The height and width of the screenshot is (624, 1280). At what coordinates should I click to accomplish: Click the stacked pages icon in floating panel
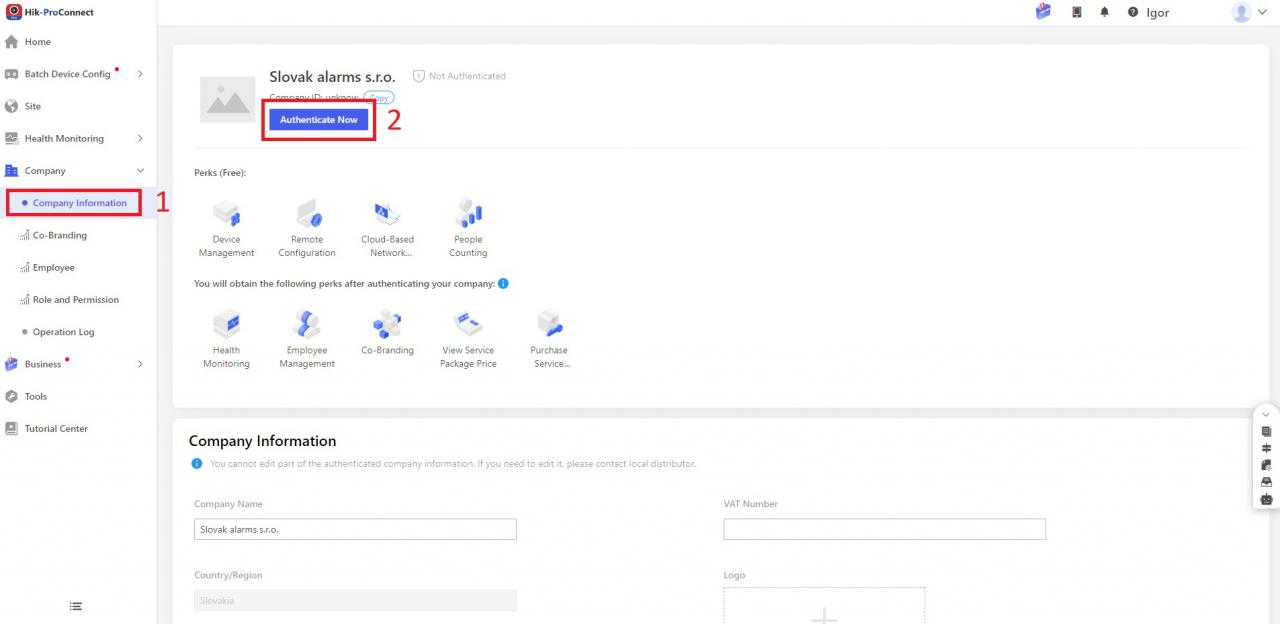point(1266,431)
